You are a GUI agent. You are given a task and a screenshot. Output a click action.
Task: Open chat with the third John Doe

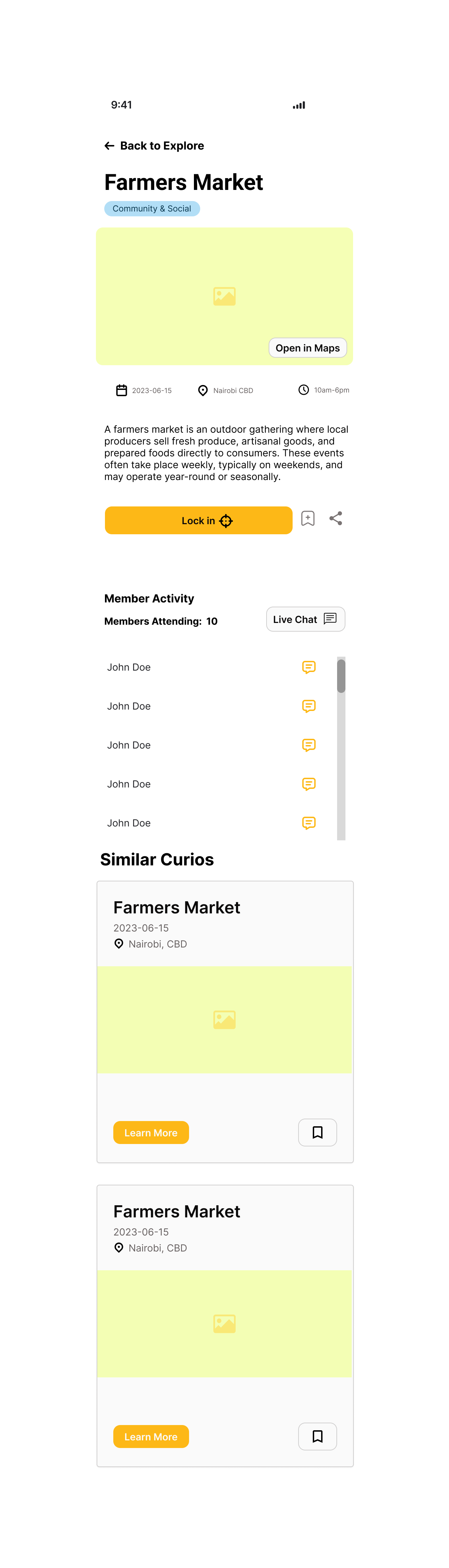(309, 745)
